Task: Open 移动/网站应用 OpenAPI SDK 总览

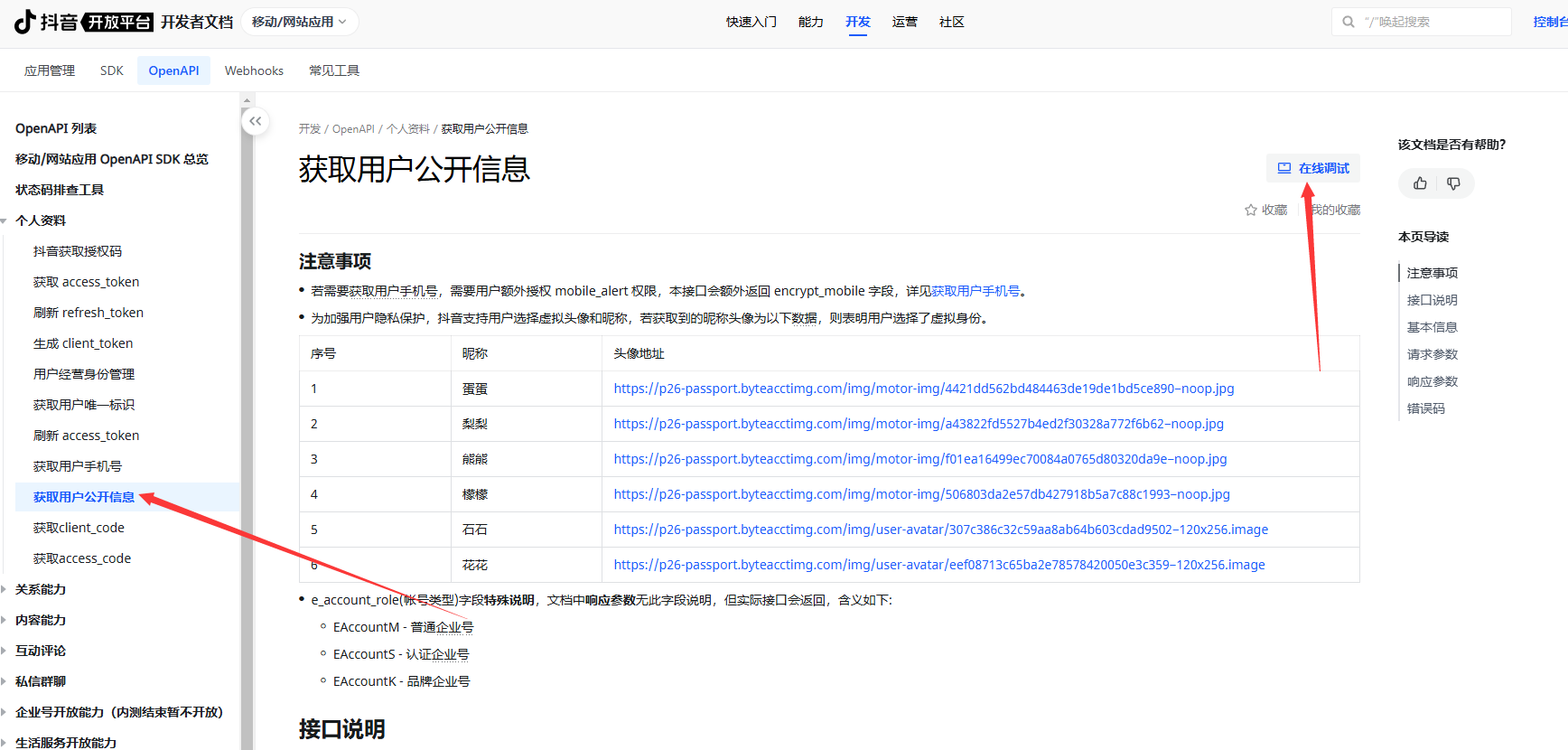Action: 112,159
